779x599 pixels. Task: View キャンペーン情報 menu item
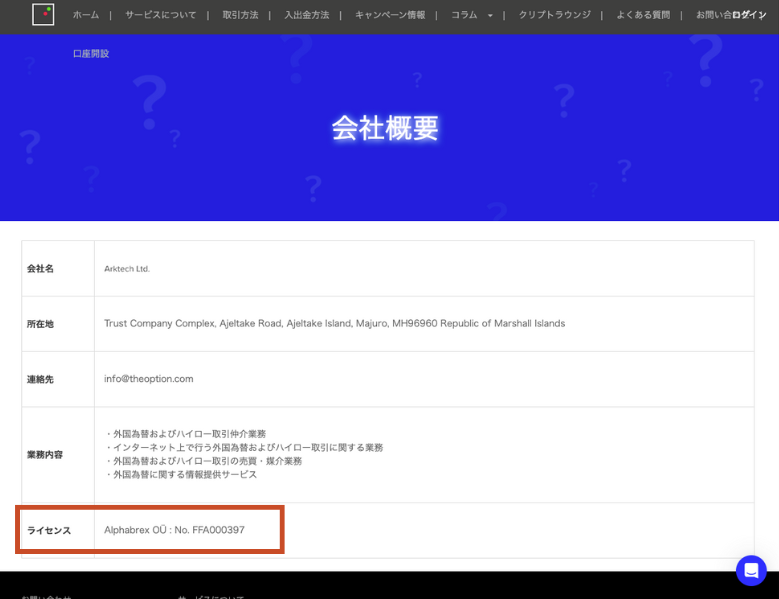click(390, 15)
